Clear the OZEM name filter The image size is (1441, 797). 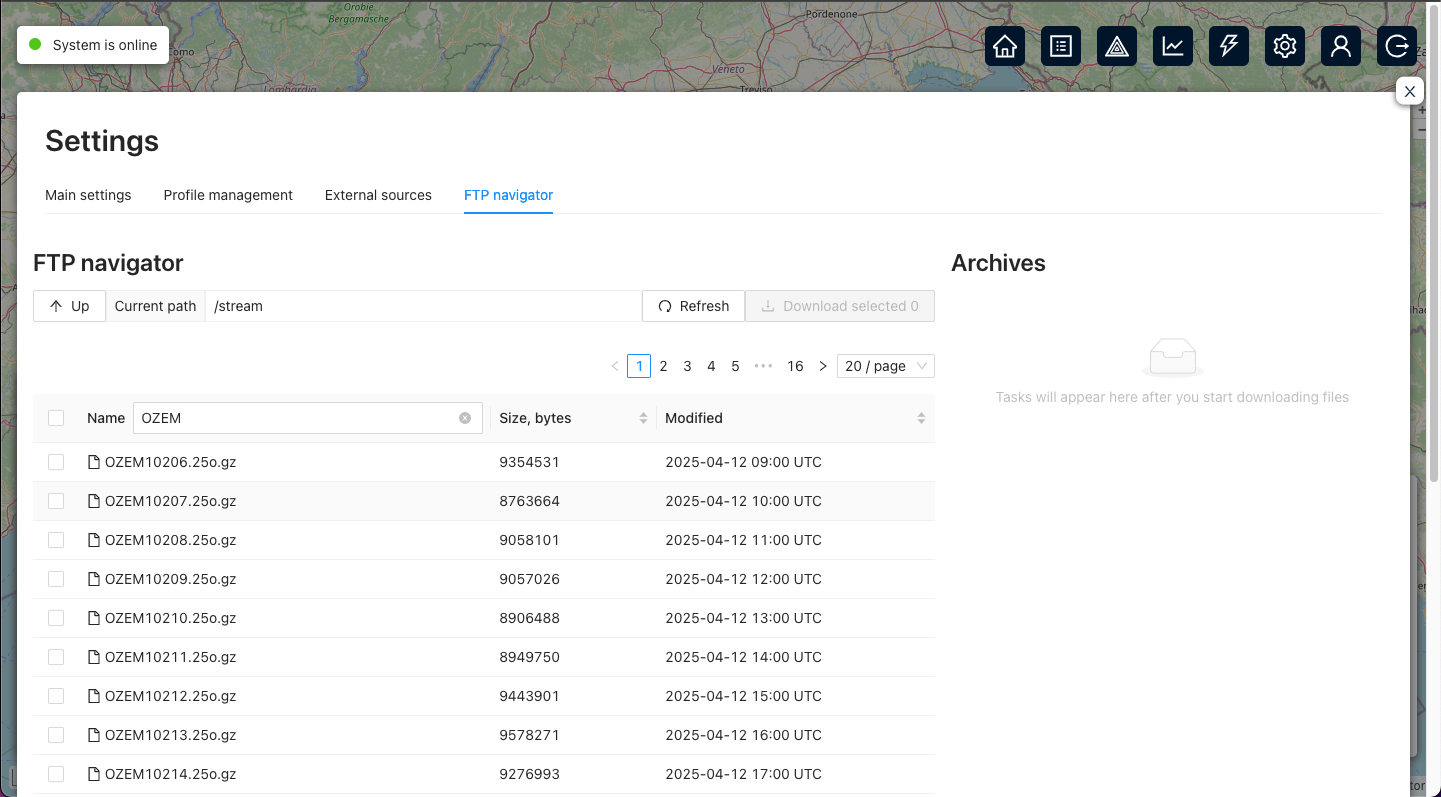pyautogui.click(x=465, y=418)
